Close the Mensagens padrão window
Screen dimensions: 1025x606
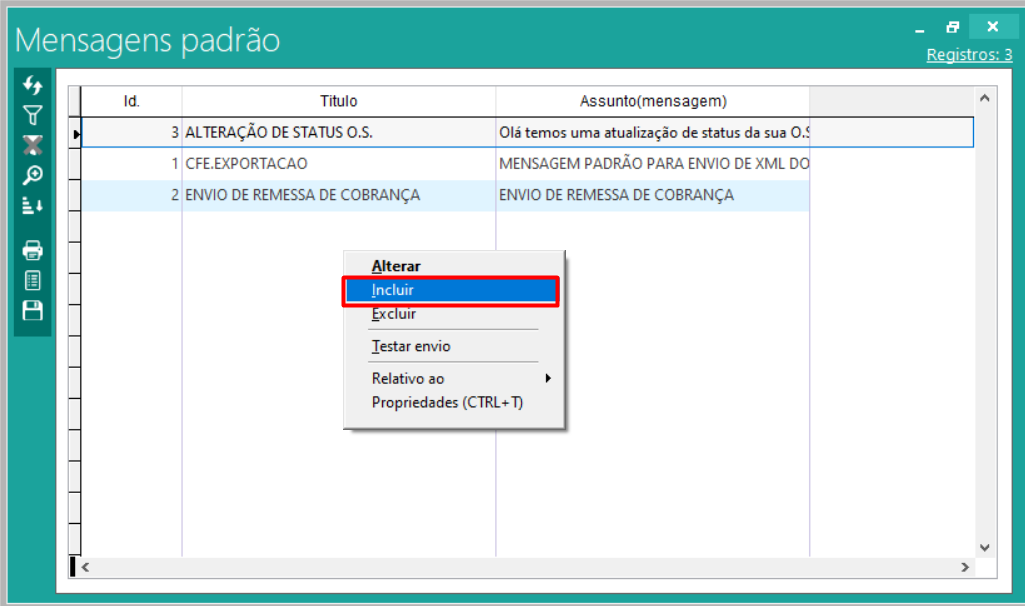(x=993, y=26)
